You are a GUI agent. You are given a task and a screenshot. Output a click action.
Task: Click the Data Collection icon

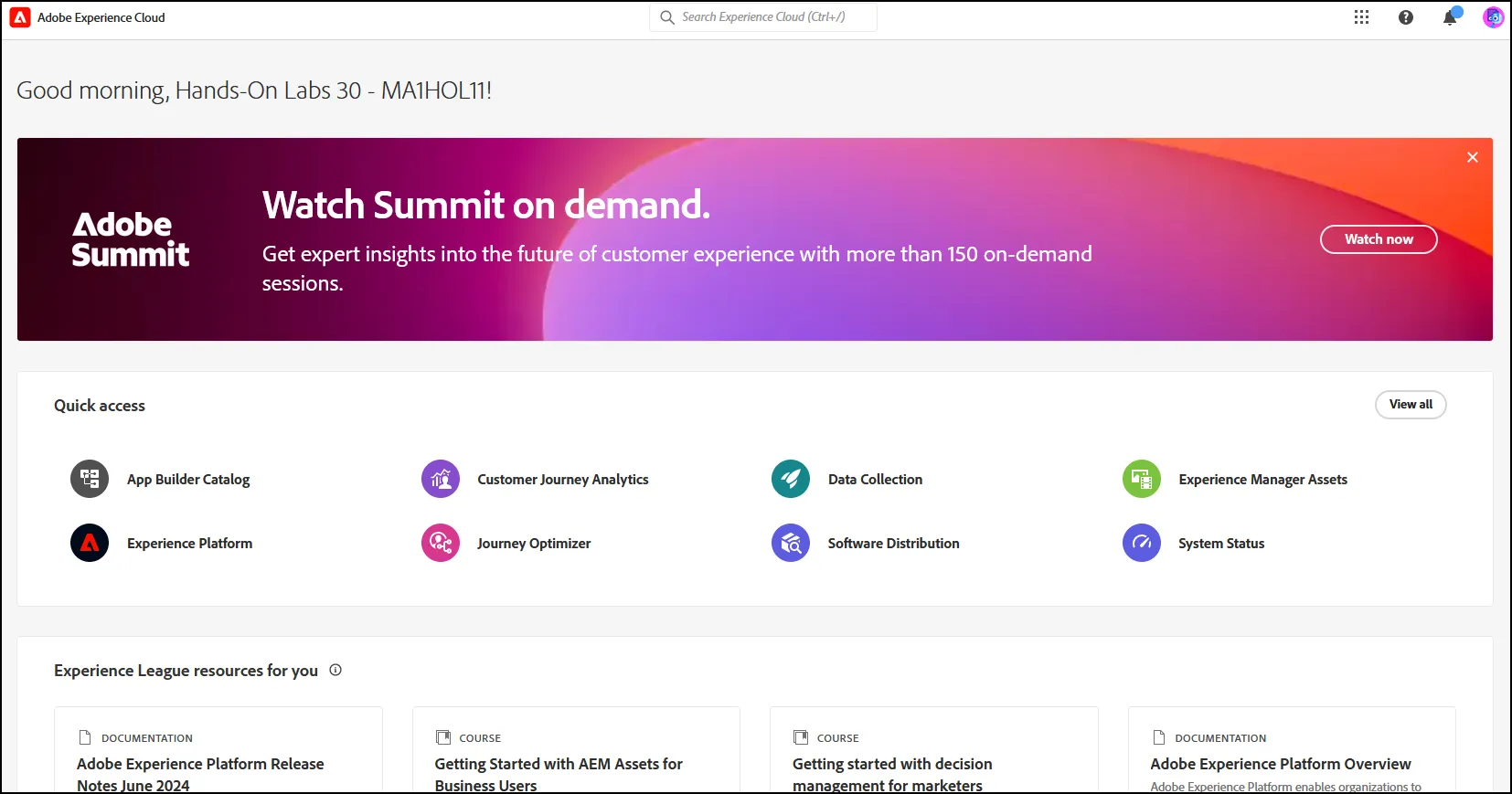pyautogui.click(x=791, y=479)
